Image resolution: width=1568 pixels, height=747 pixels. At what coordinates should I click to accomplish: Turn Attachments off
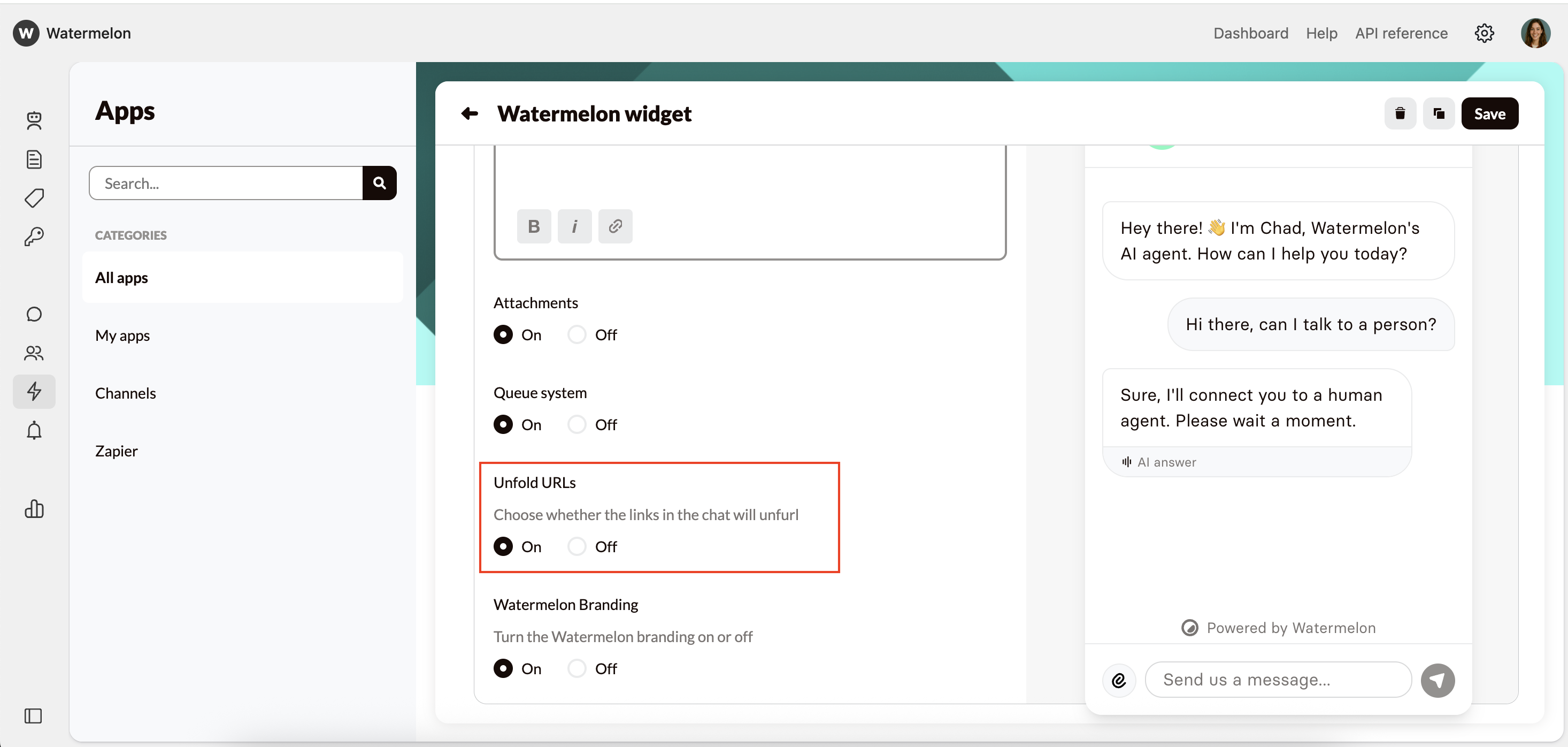click(577, 334)
